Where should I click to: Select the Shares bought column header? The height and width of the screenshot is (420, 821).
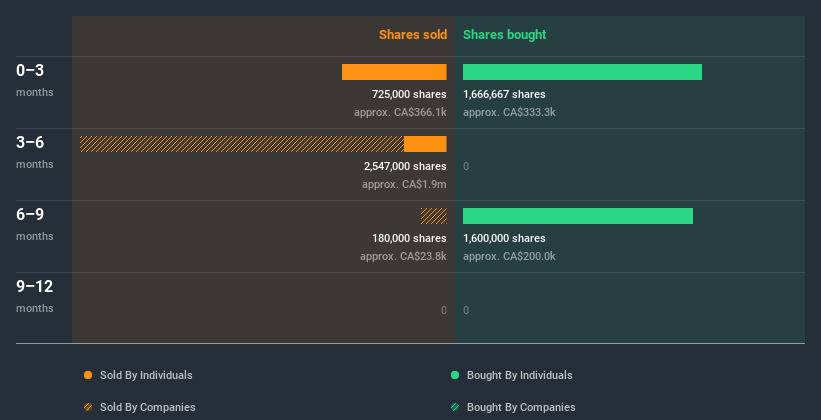[504, 35]
